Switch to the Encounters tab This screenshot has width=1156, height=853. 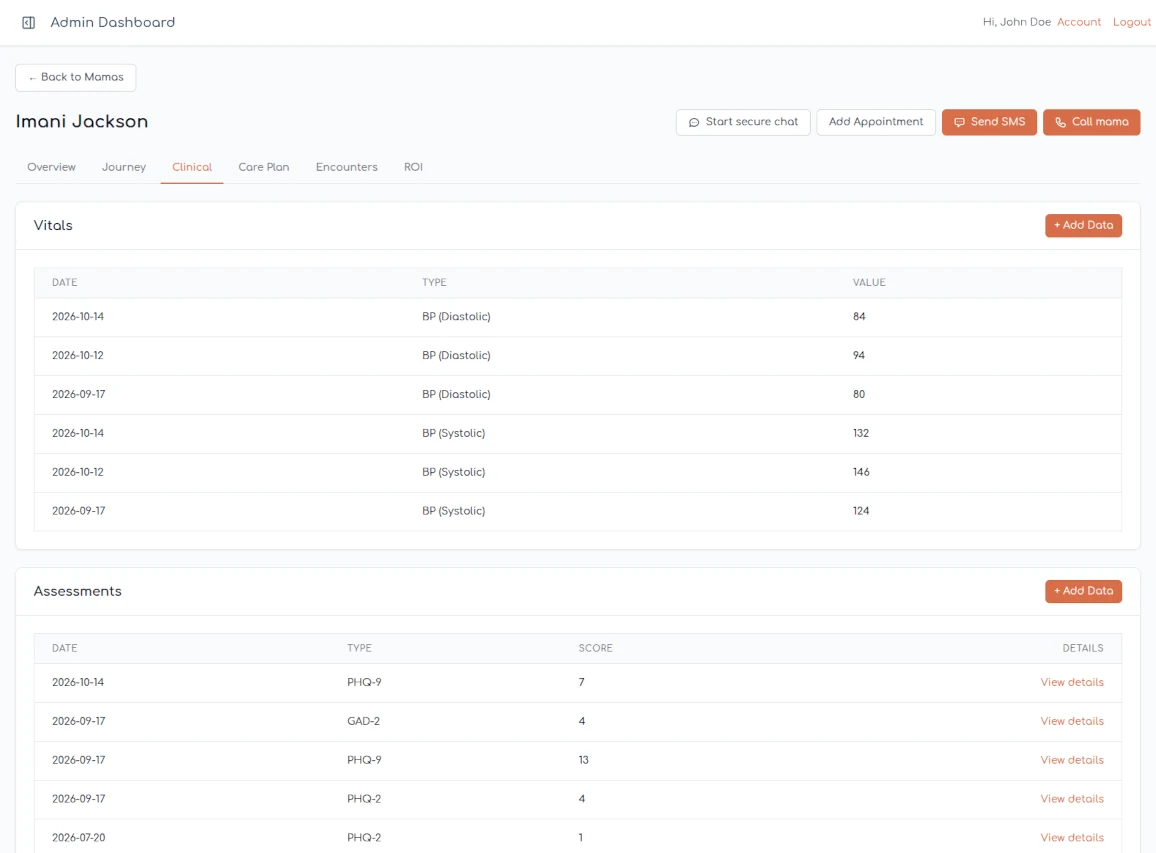click(347, 167)
